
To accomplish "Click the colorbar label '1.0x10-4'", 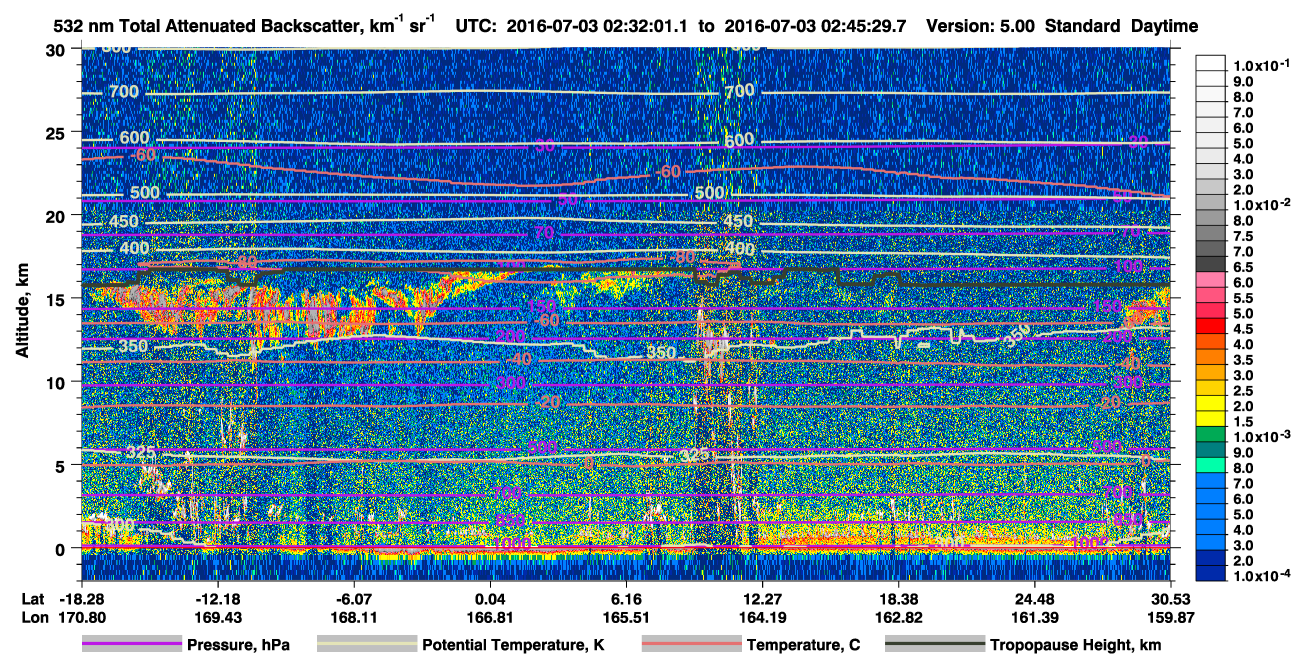I will click(1264, 576).
